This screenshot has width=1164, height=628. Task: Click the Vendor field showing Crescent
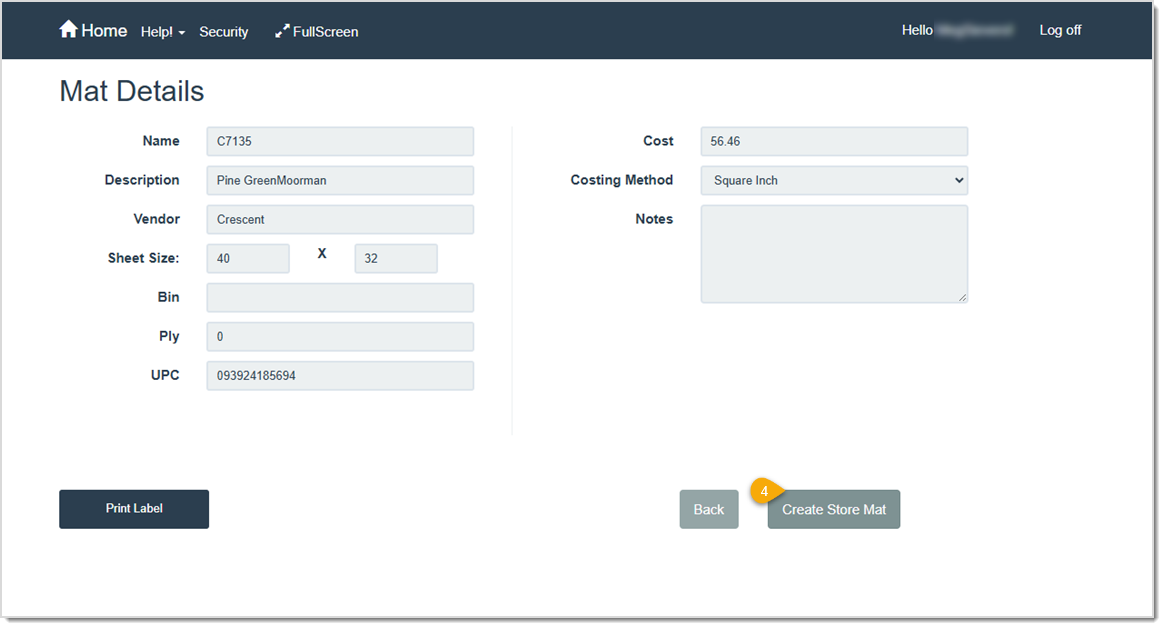click(340, 219)
